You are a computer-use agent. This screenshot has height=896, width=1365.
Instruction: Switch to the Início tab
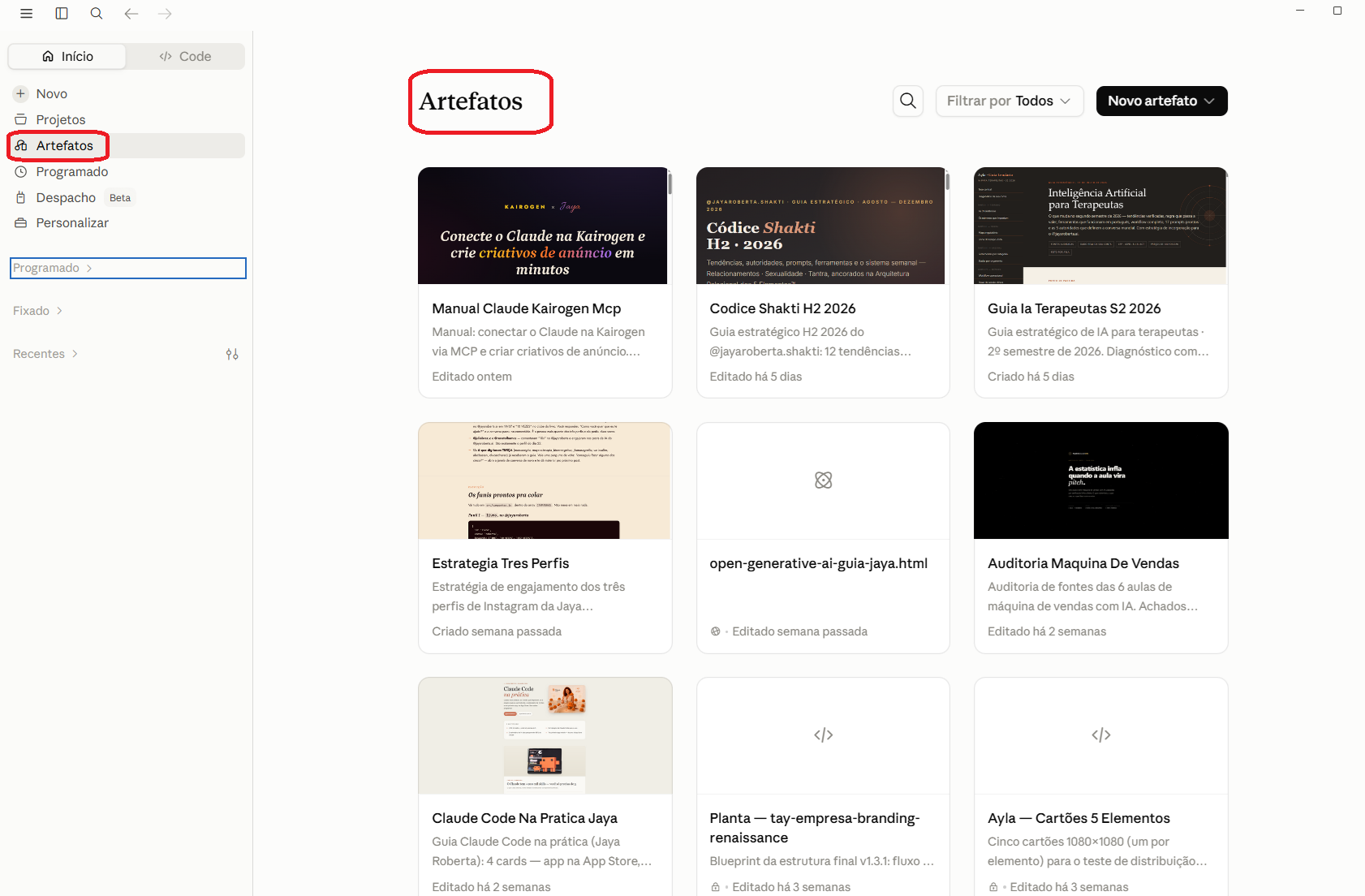pyautogui.click(x=67, y=57)
